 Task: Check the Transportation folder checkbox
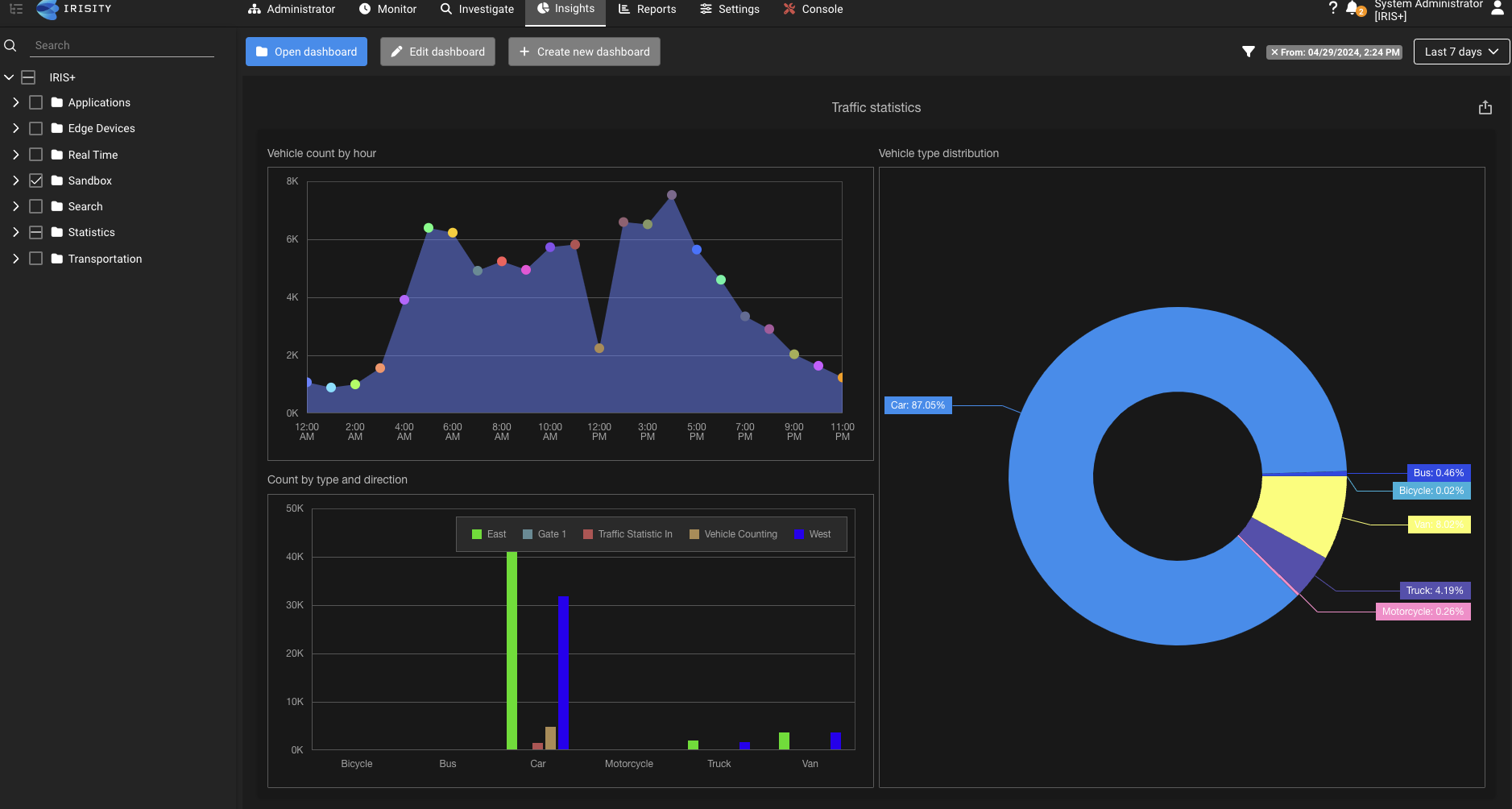coord(35,258)
